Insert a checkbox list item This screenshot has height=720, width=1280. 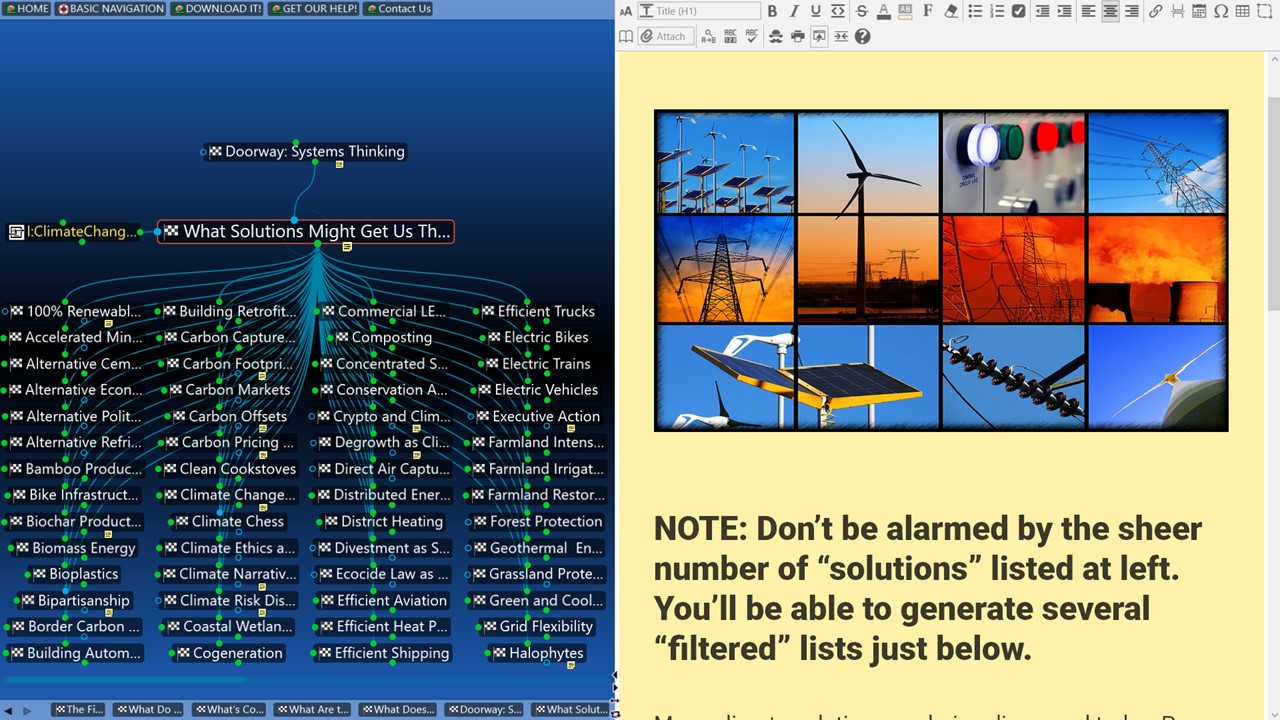[x=1018, y=12]
